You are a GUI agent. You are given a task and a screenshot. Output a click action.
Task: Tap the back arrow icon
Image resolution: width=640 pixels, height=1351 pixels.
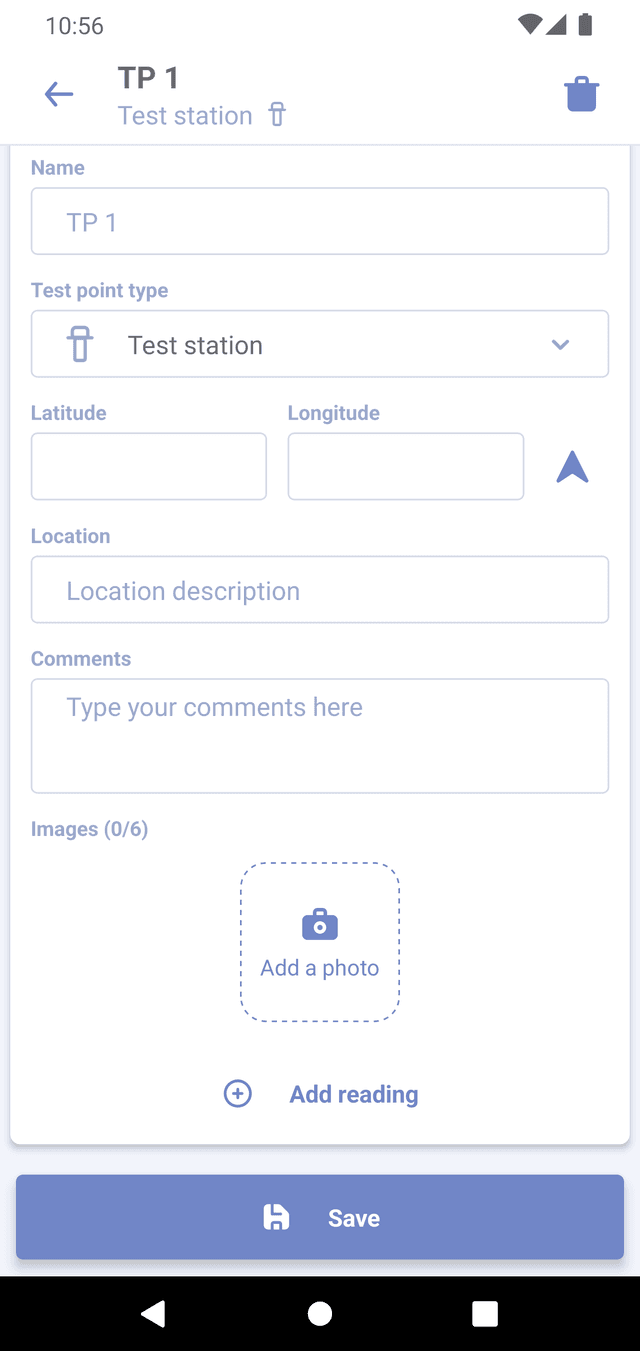[59, 95]
